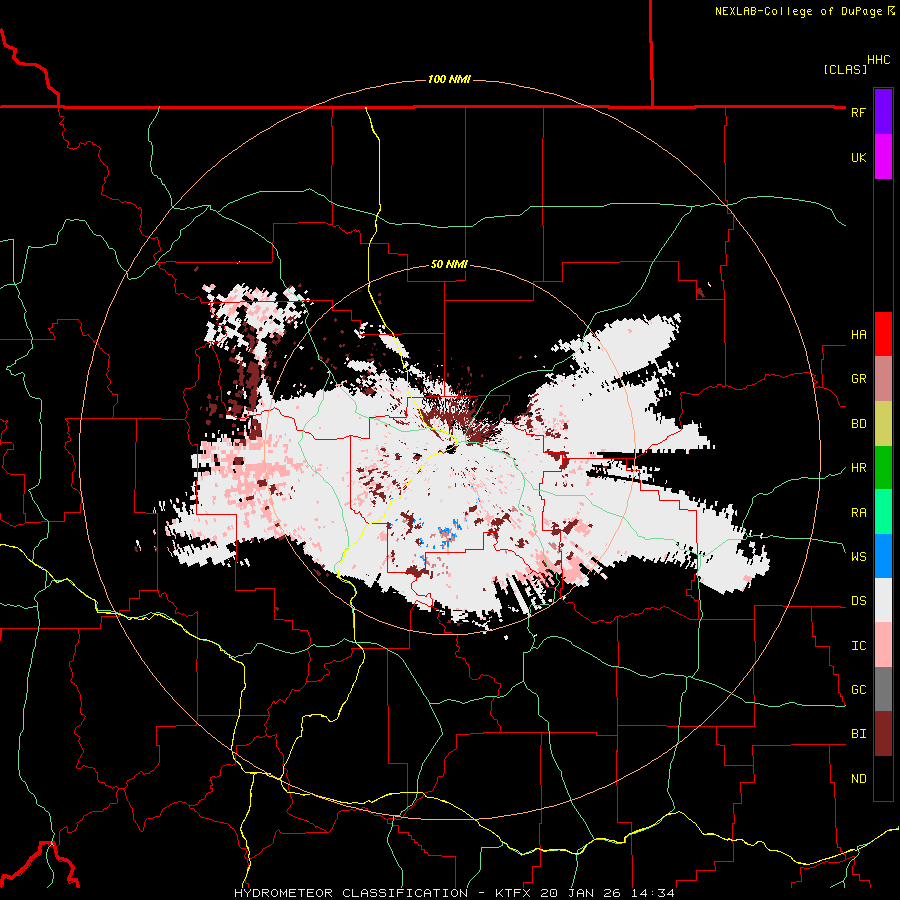
Task: Click the UK magenta legend color block
Action: (x=883, y=157)
